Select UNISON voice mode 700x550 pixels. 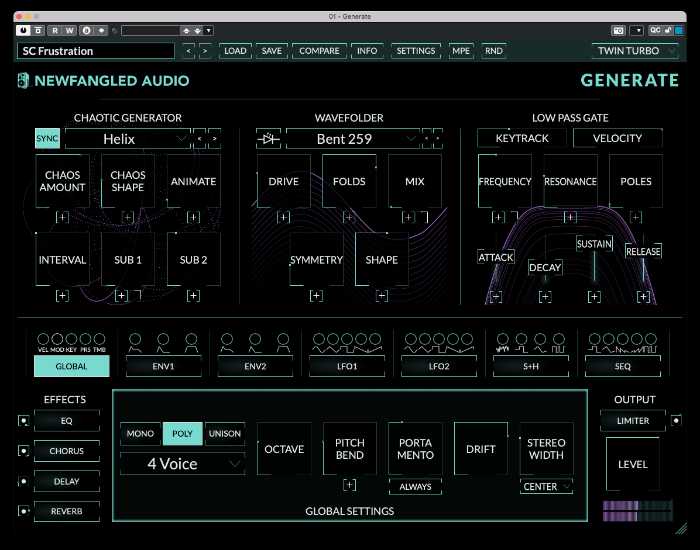point(225,433)
